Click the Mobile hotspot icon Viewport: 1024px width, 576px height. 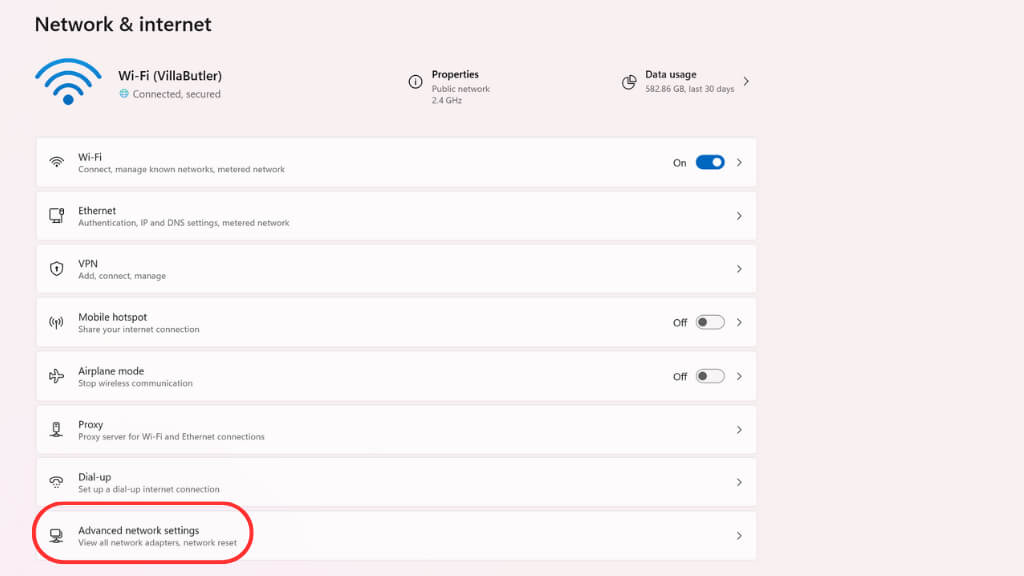57,323
